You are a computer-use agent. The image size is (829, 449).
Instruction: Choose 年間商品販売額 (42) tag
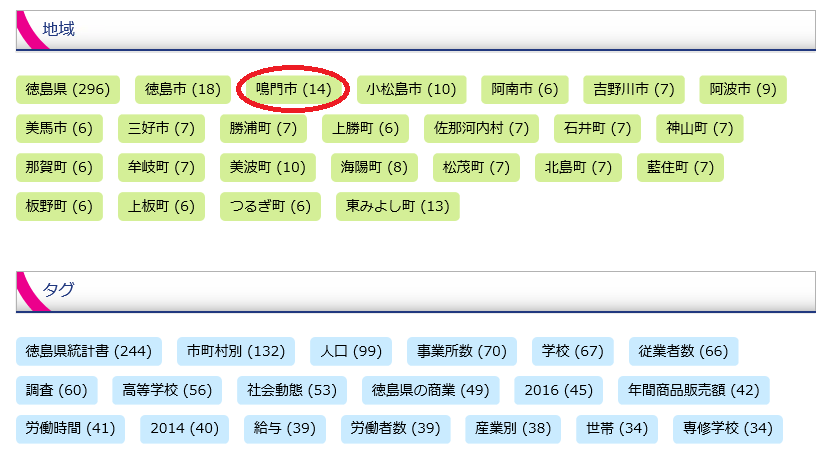(694, 390)
